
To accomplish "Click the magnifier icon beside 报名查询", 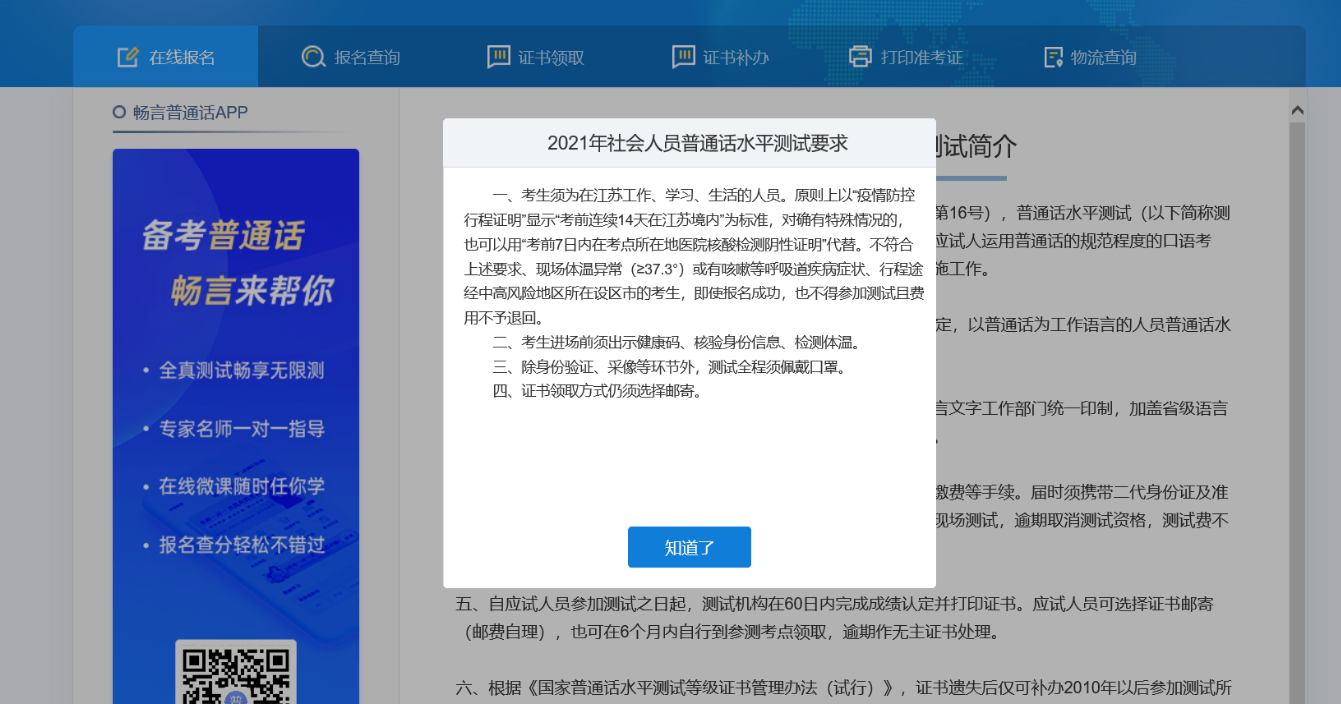I will [x=313, y=57].
